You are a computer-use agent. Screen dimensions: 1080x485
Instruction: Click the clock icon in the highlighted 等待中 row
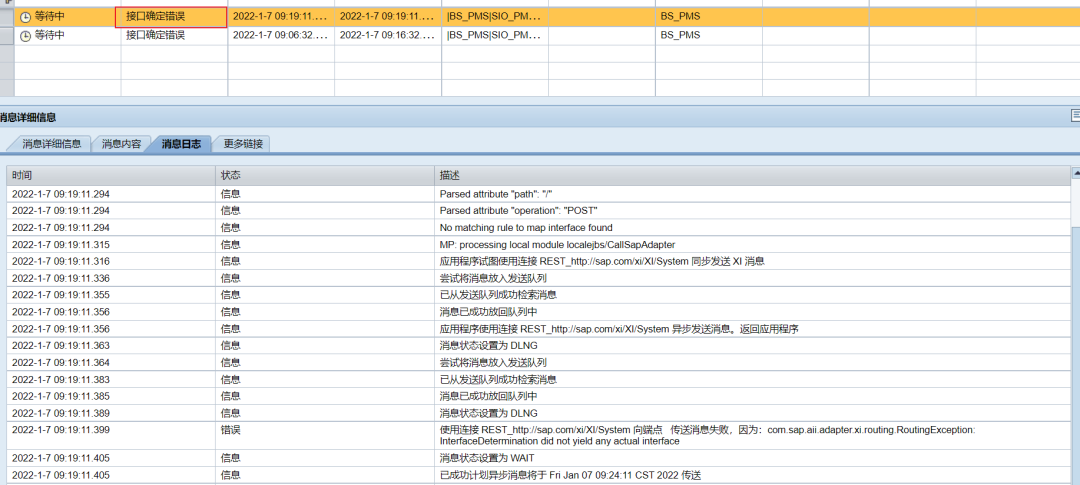coord(26,17)
